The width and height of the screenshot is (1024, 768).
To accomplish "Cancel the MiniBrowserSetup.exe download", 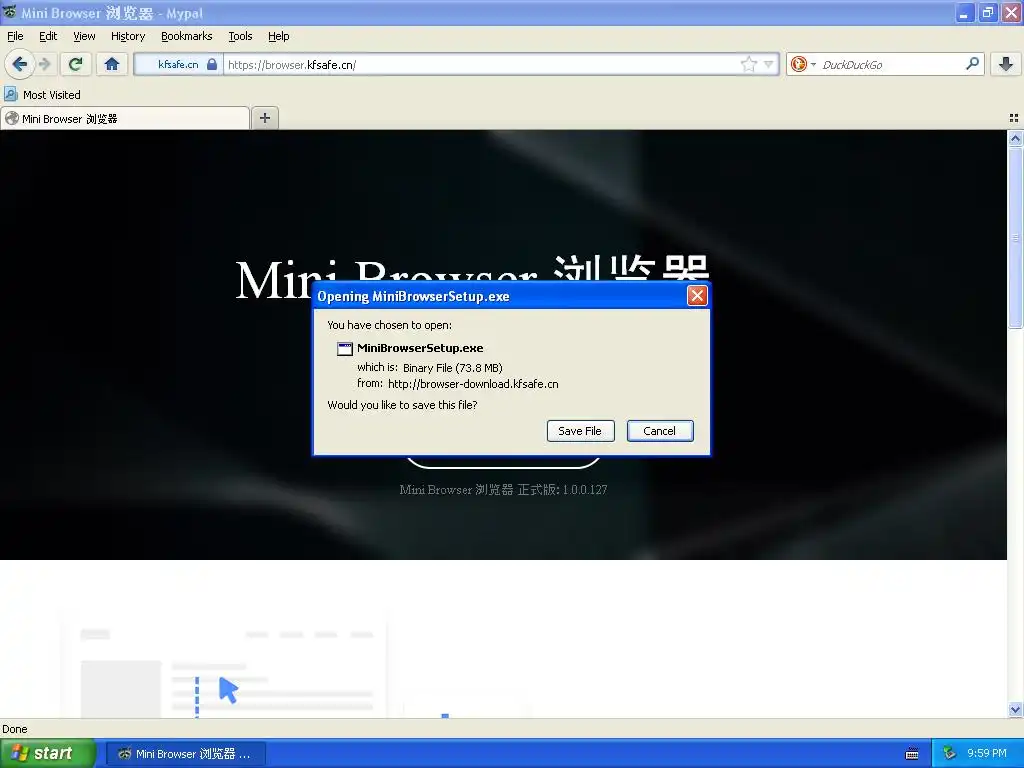I will click(x=660, y=431).
